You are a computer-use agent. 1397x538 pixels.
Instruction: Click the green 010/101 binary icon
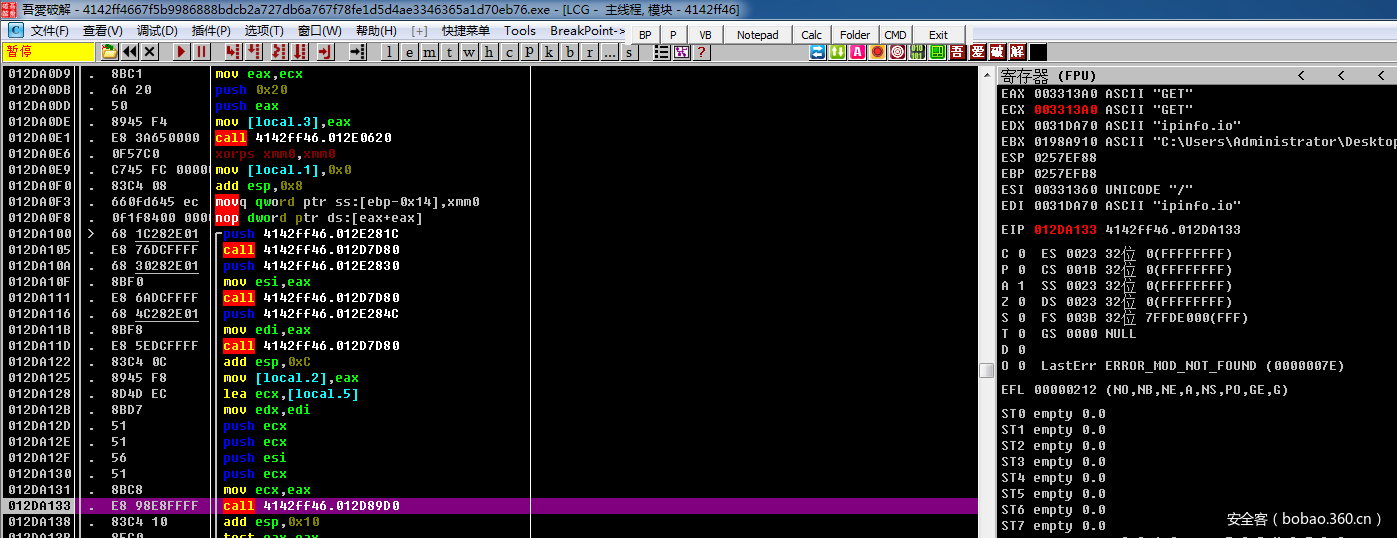coord(917,52)
